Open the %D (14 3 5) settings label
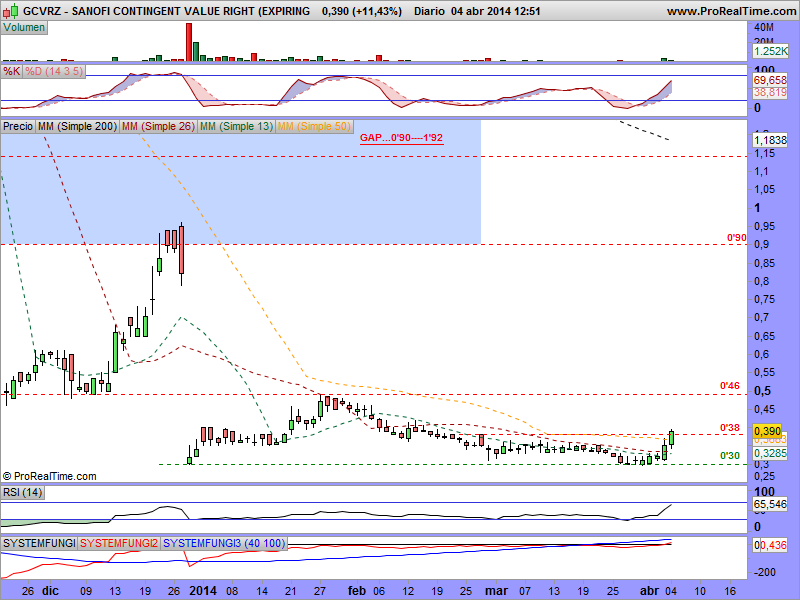800x600 pixels. pos(54,71)
